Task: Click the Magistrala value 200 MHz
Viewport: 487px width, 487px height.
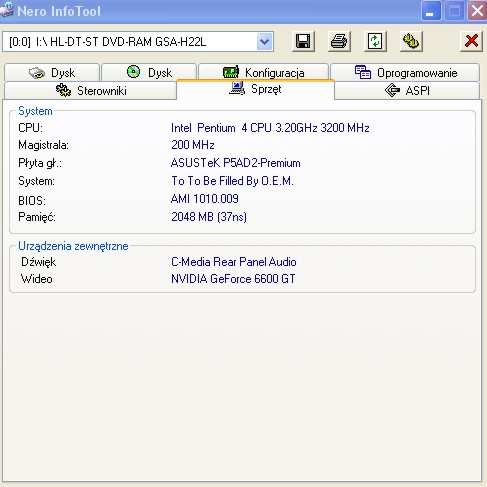Action: [193, 145]
